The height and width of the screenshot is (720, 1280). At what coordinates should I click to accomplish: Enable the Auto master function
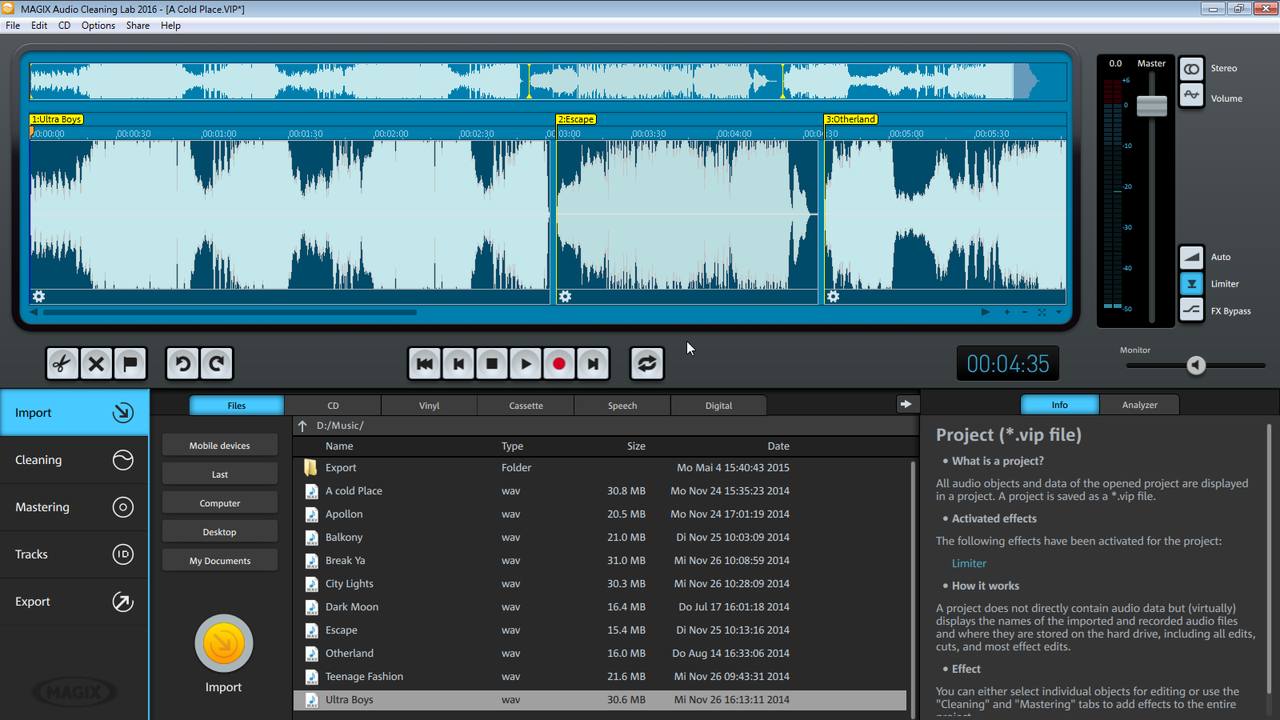1191,257
